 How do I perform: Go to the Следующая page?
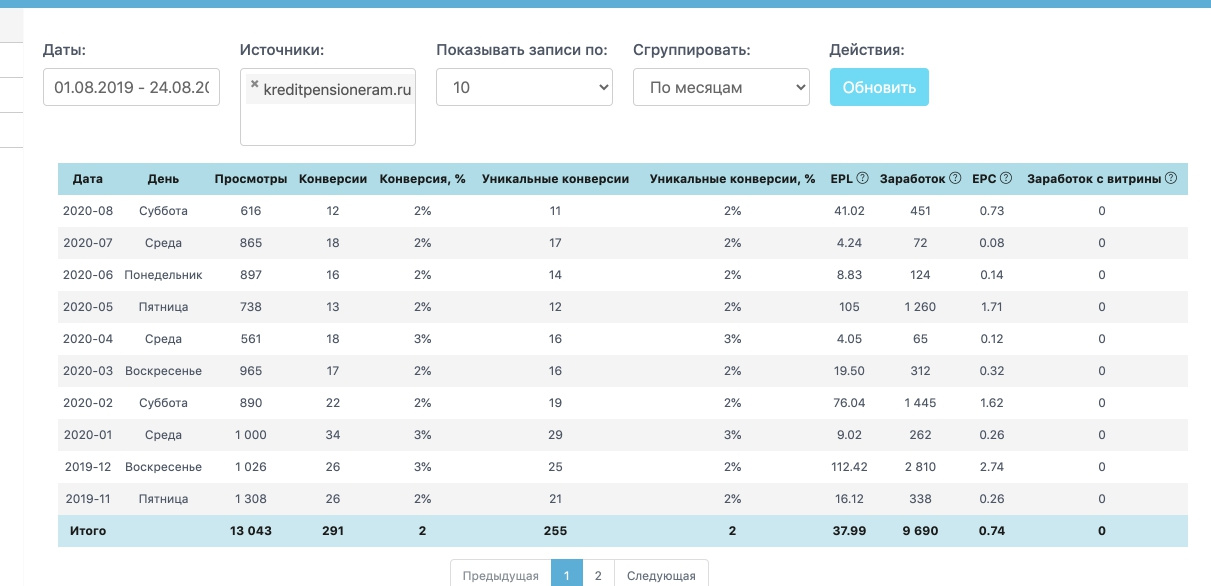point(661,575)
